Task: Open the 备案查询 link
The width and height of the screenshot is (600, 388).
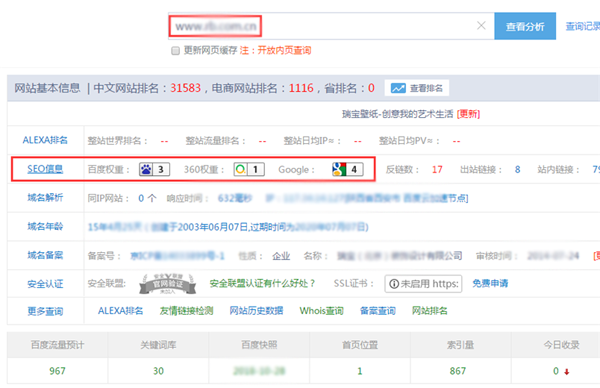Action: click(x=378, y=311)
